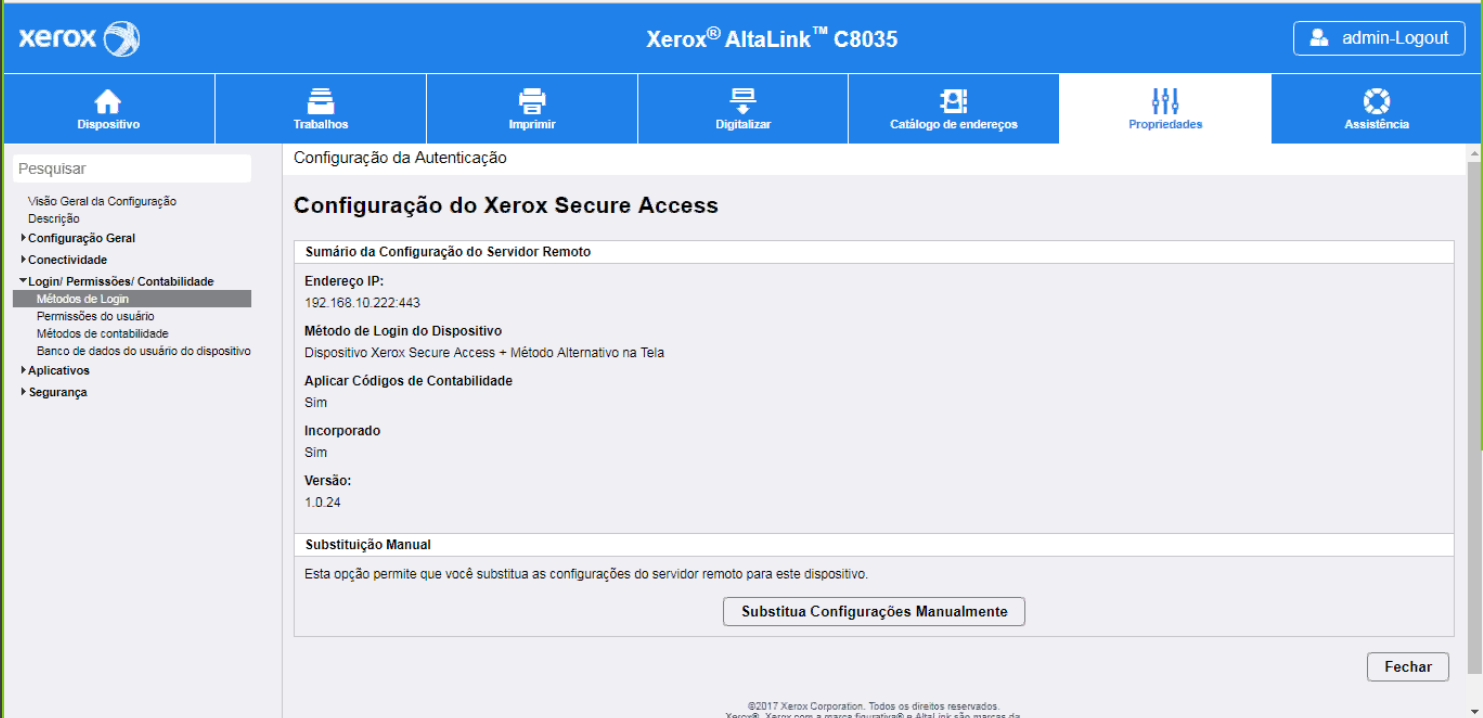The image size is (1483, 718).
Task: Expand the Aplicativos section
Action: pyautogui.click(x=58, y=371)
